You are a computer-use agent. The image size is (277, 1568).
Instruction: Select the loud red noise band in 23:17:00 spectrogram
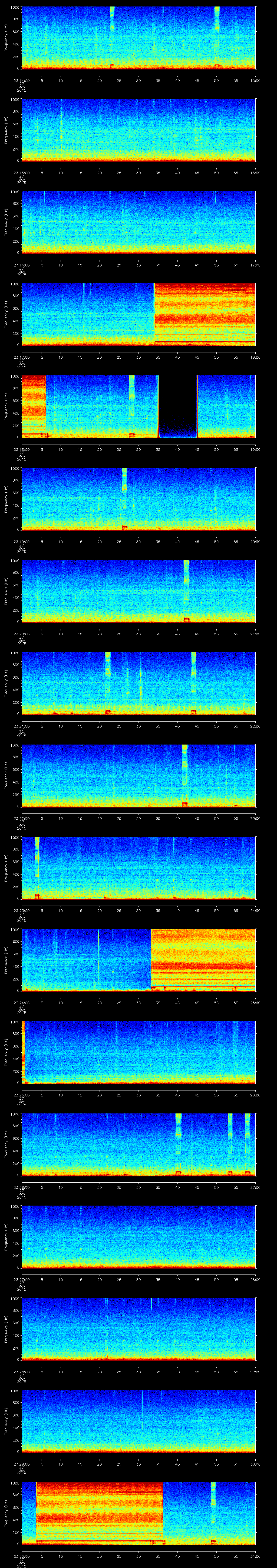click(205, 314)
